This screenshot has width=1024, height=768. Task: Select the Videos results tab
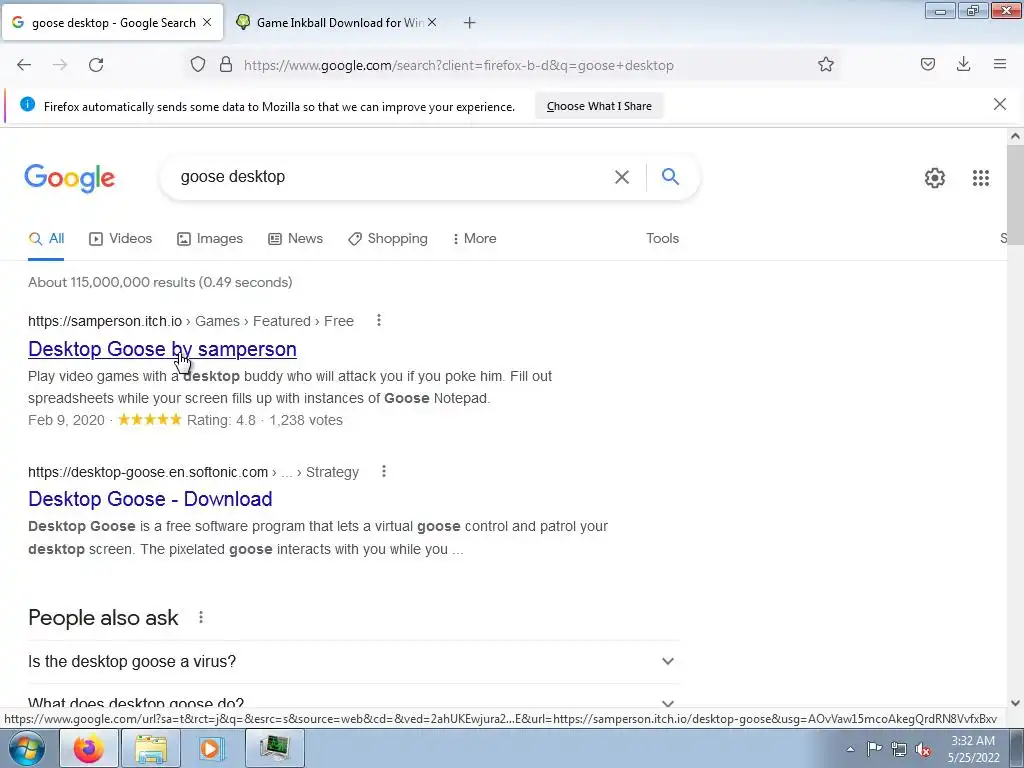point(121,238)
